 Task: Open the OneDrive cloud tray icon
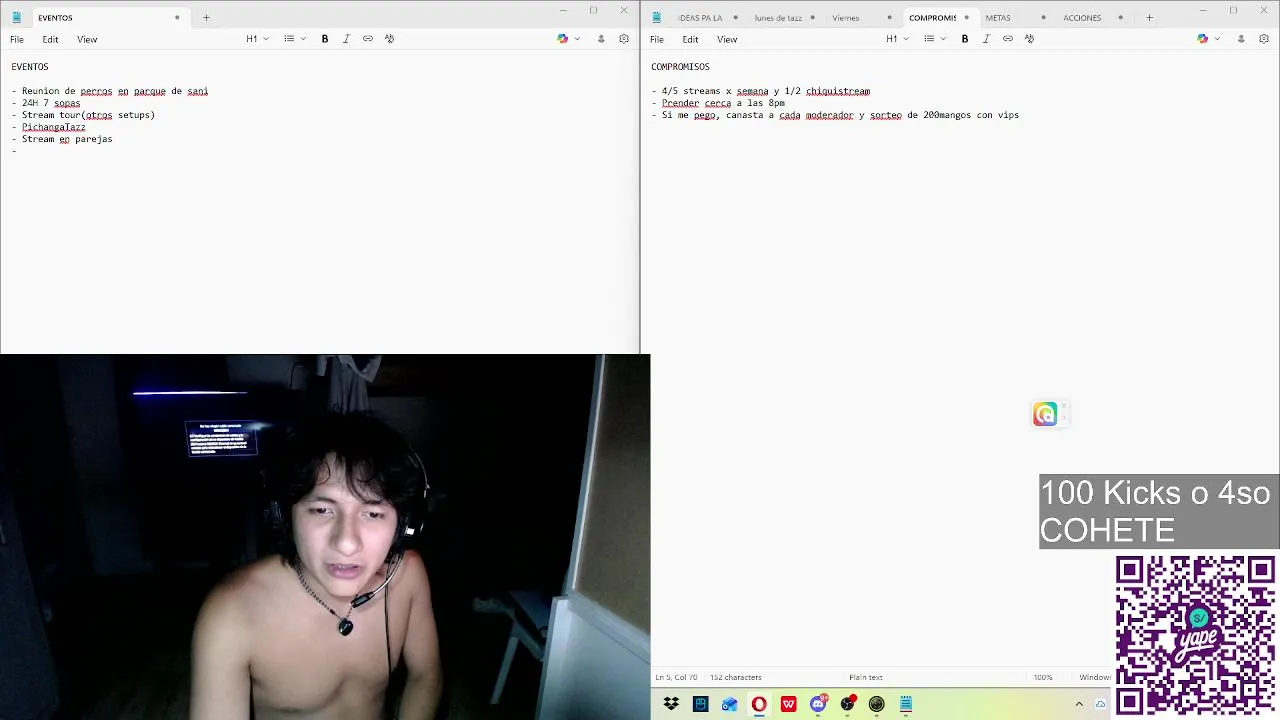(x=1100, y=704)
